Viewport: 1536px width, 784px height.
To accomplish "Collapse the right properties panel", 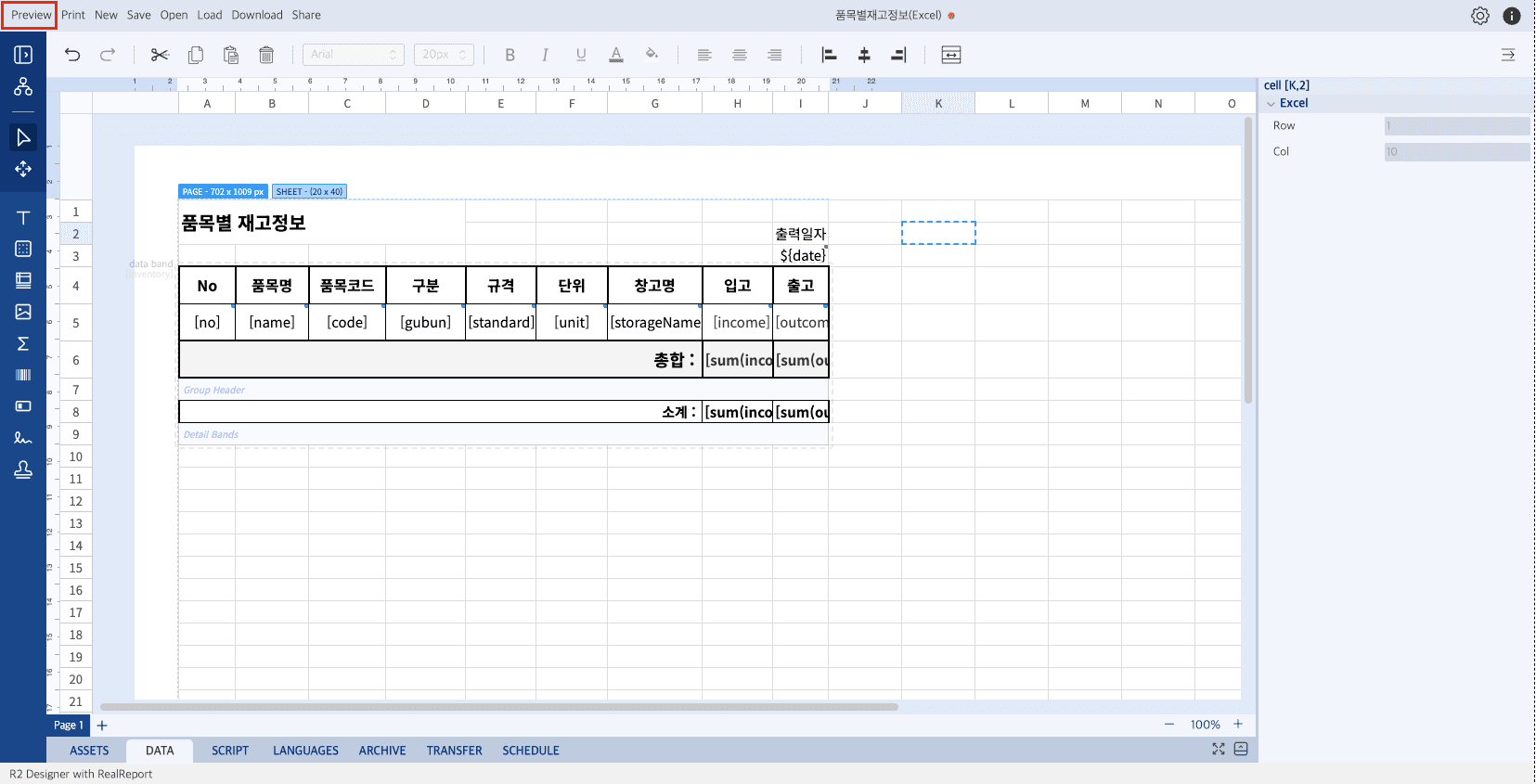I will [1508, 55].
